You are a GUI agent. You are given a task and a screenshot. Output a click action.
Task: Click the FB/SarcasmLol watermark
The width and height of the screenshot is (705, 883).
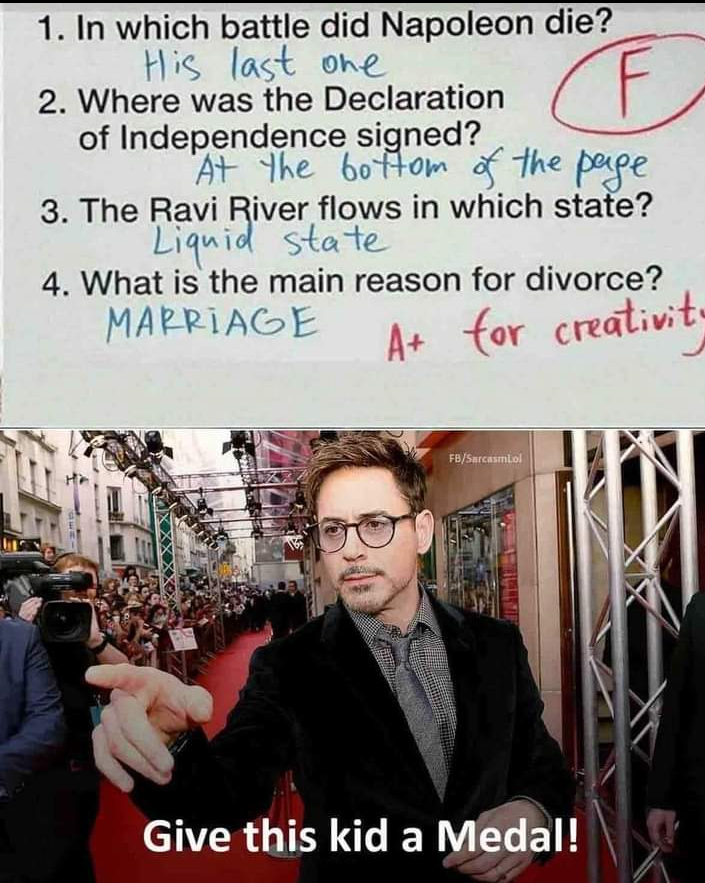[486, 458]
